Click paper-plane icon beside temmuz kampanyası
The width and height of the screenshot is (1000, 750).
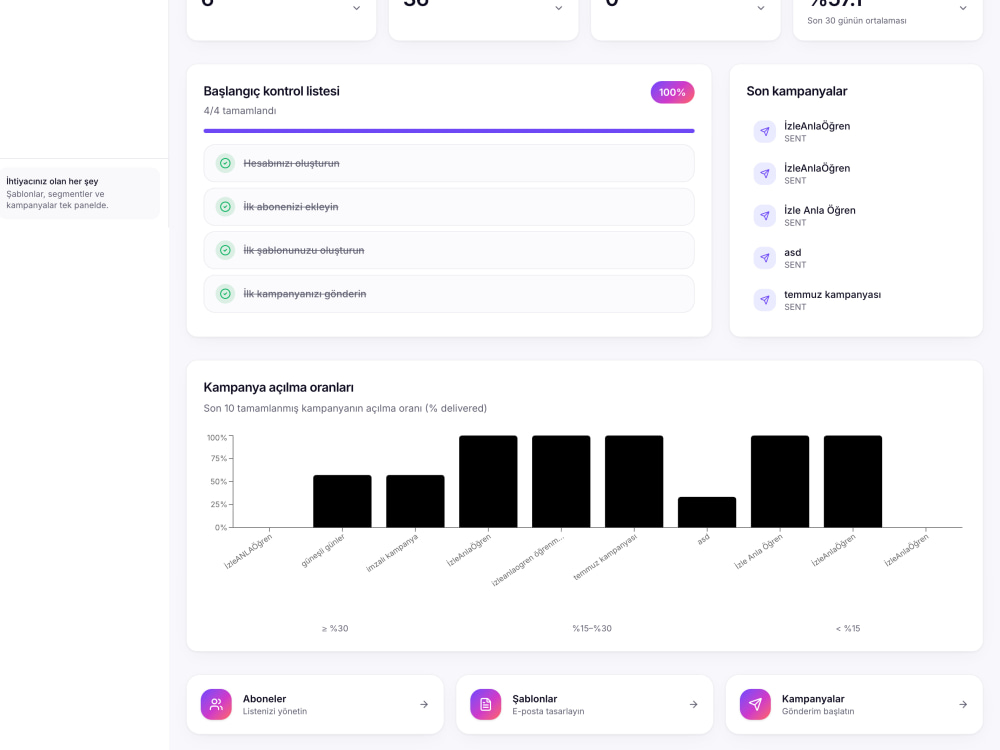point(765,300)
